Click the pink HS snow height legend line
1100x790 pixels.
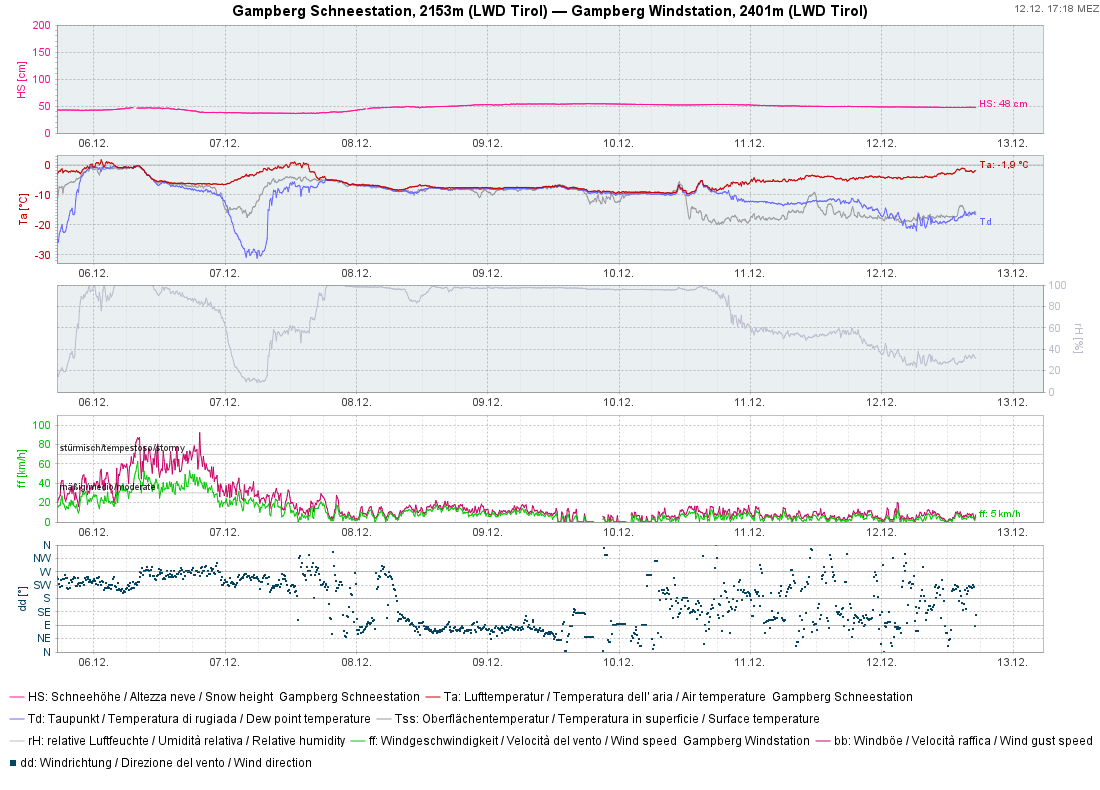pyautogui.click(x=16, y=697)
